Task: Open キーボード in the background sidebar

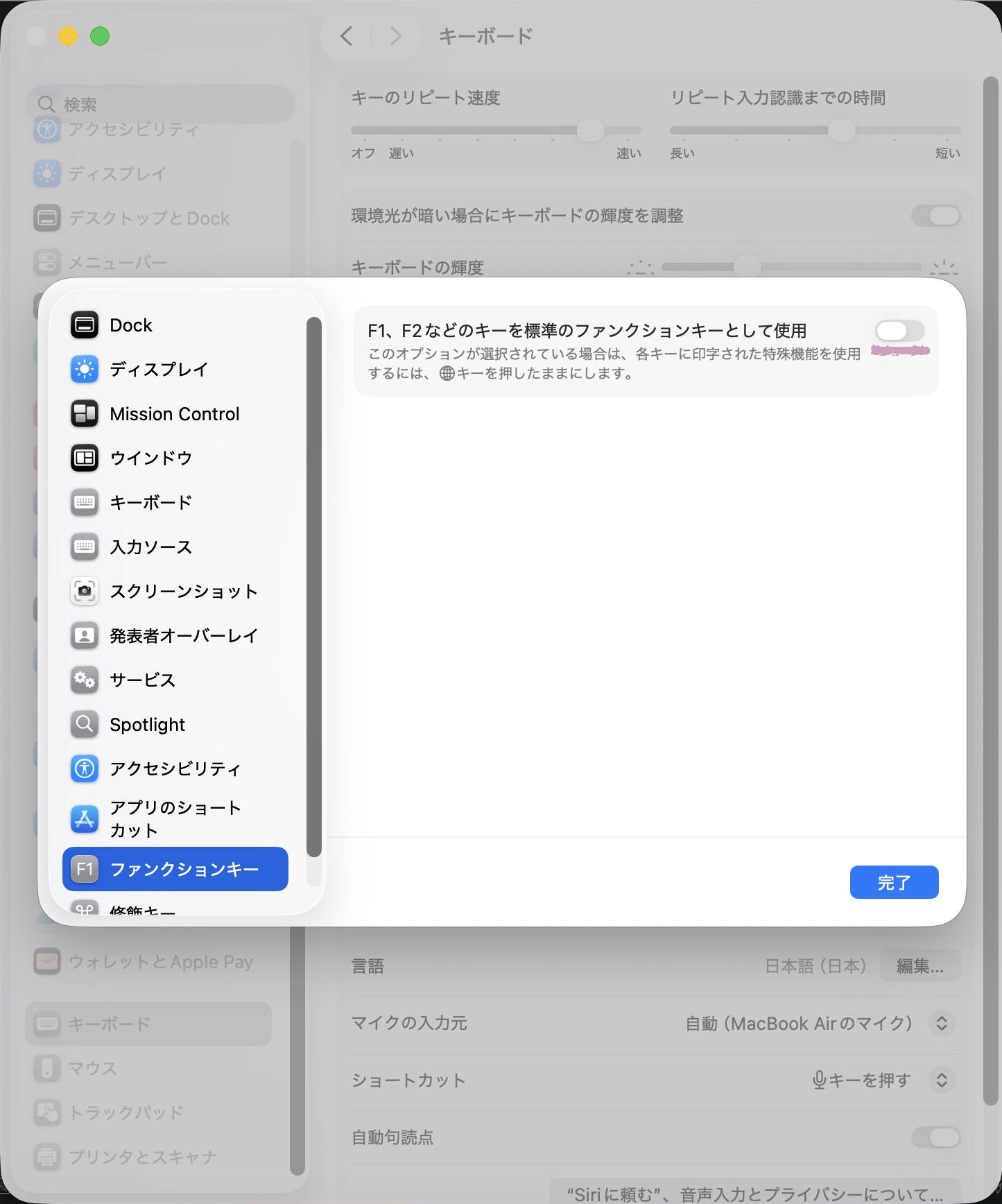Action: [x=148, y=1024]
